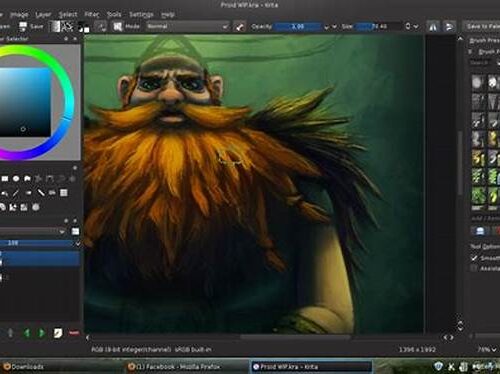500x374 pixels.
Task: Click the Size spin arrows
Action: click(408, 26)
